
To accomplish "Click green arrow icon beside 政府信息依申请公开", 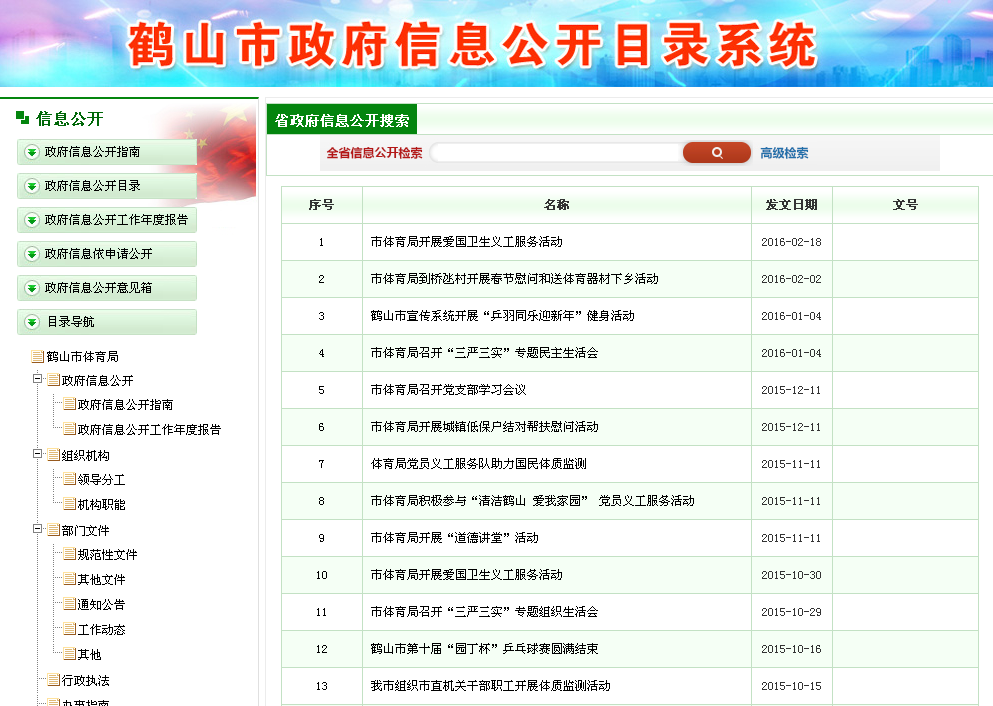I will coord(32,254).
